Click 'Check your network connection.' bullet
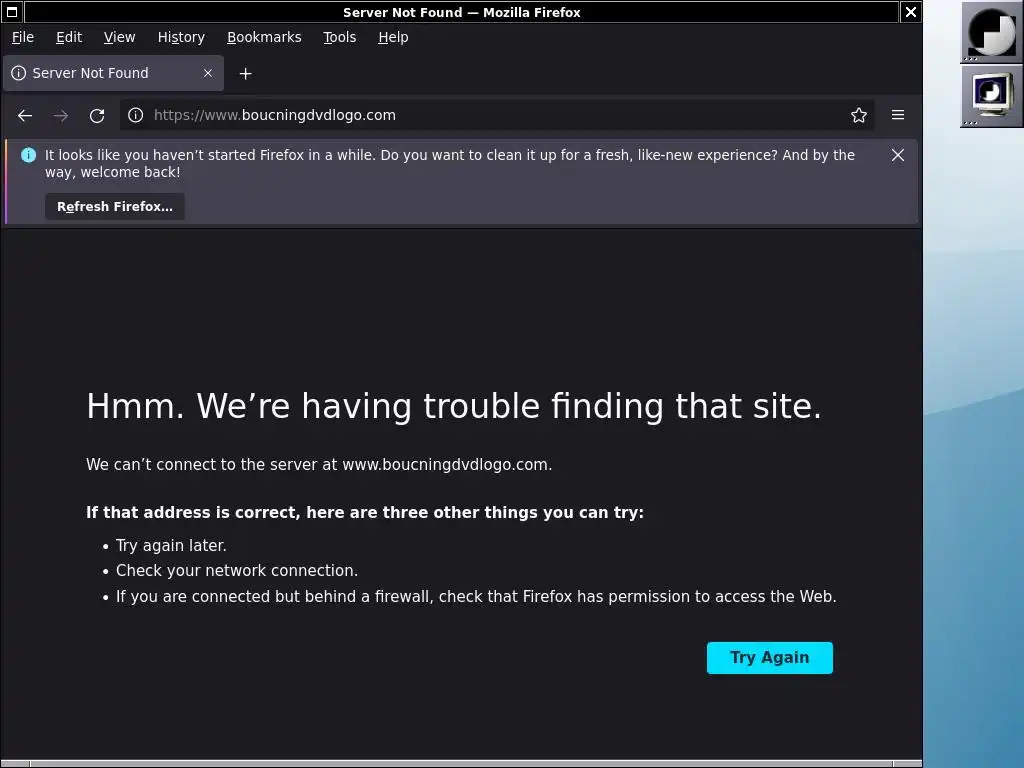Screen dimensions: 1024x768 (x=237, y=570)
